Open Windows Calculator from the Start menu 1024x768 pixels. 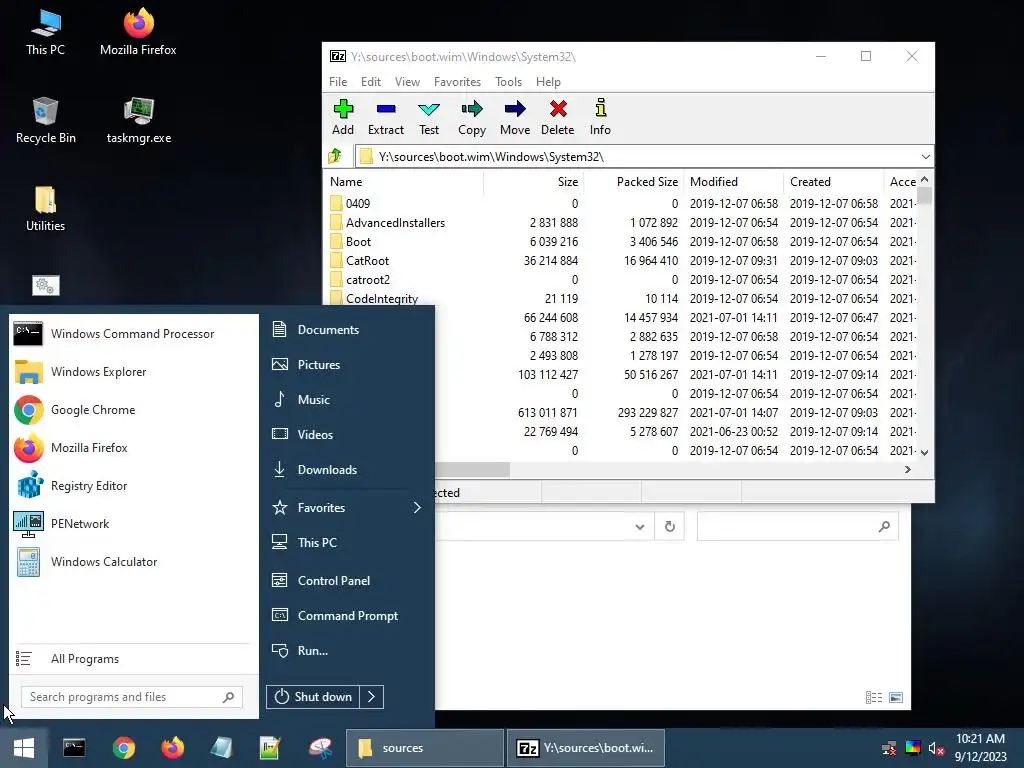[x=133, y=562]
